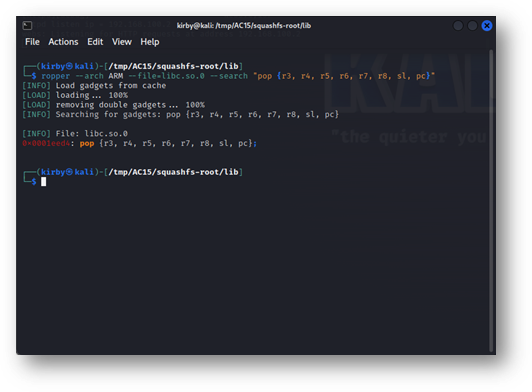Open the Edit menu
This screenshot has height=392, width=532.
pyautogui.click(x=95, y=42)
